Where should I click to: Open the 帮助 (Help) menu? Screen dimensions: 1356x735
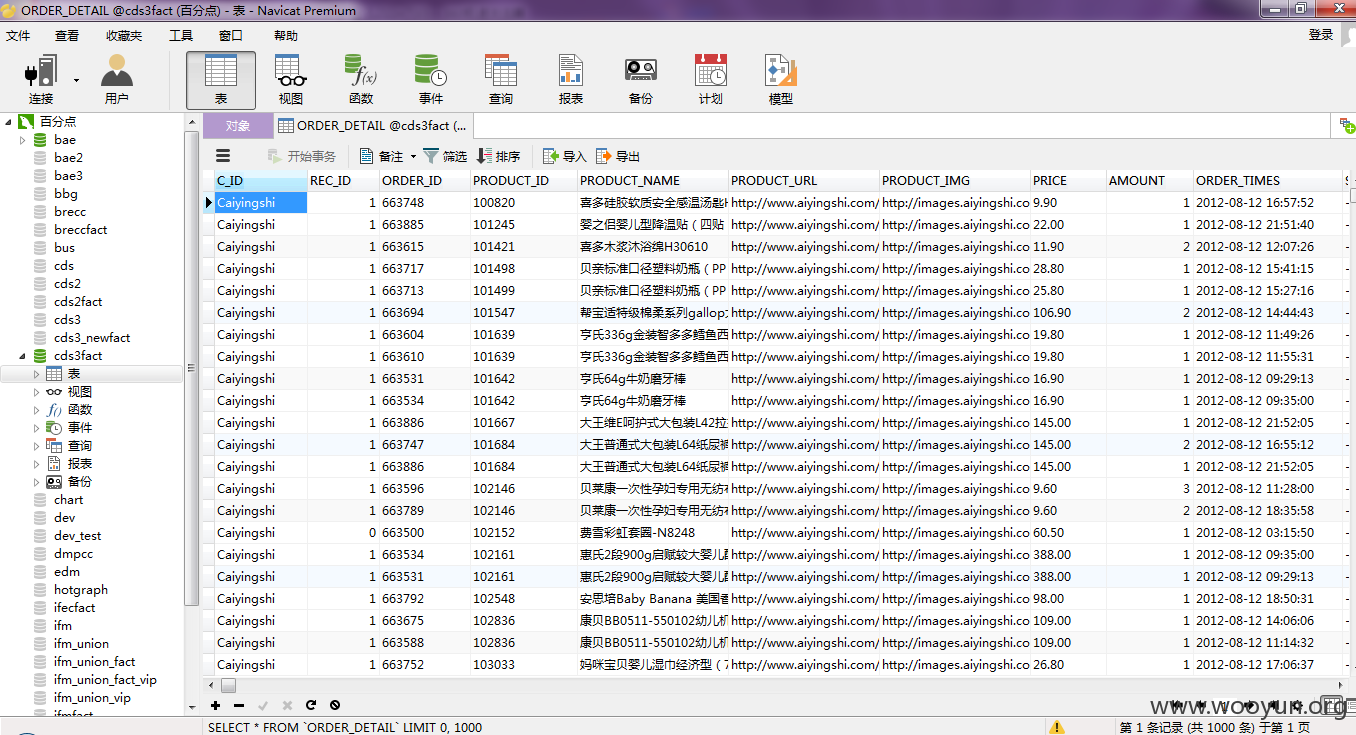coord(286,35)
